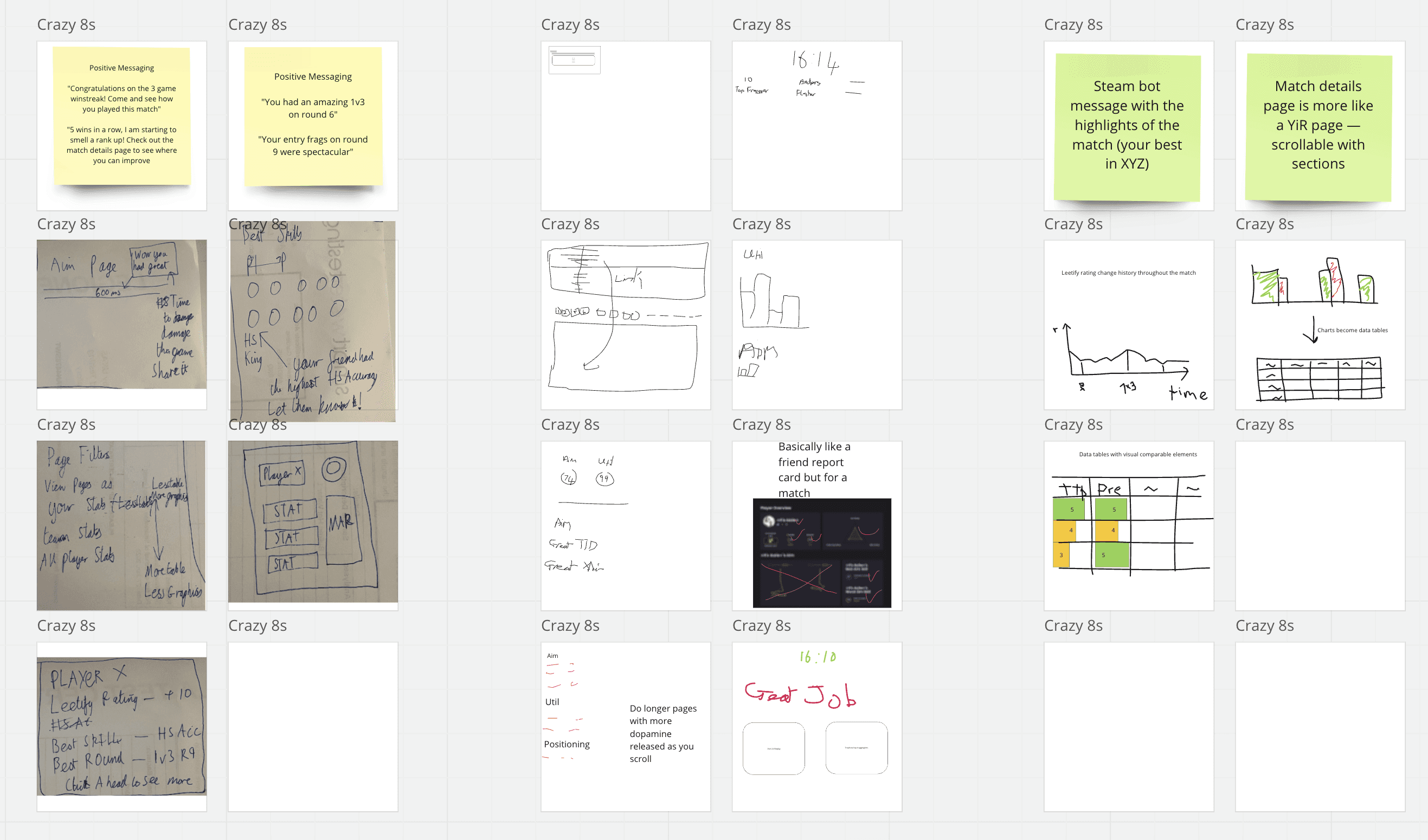Viewport: 1428px width, 840px height.
Task: Select the red handwritten 'Great Job' drawing
Action: click(800, 695)
